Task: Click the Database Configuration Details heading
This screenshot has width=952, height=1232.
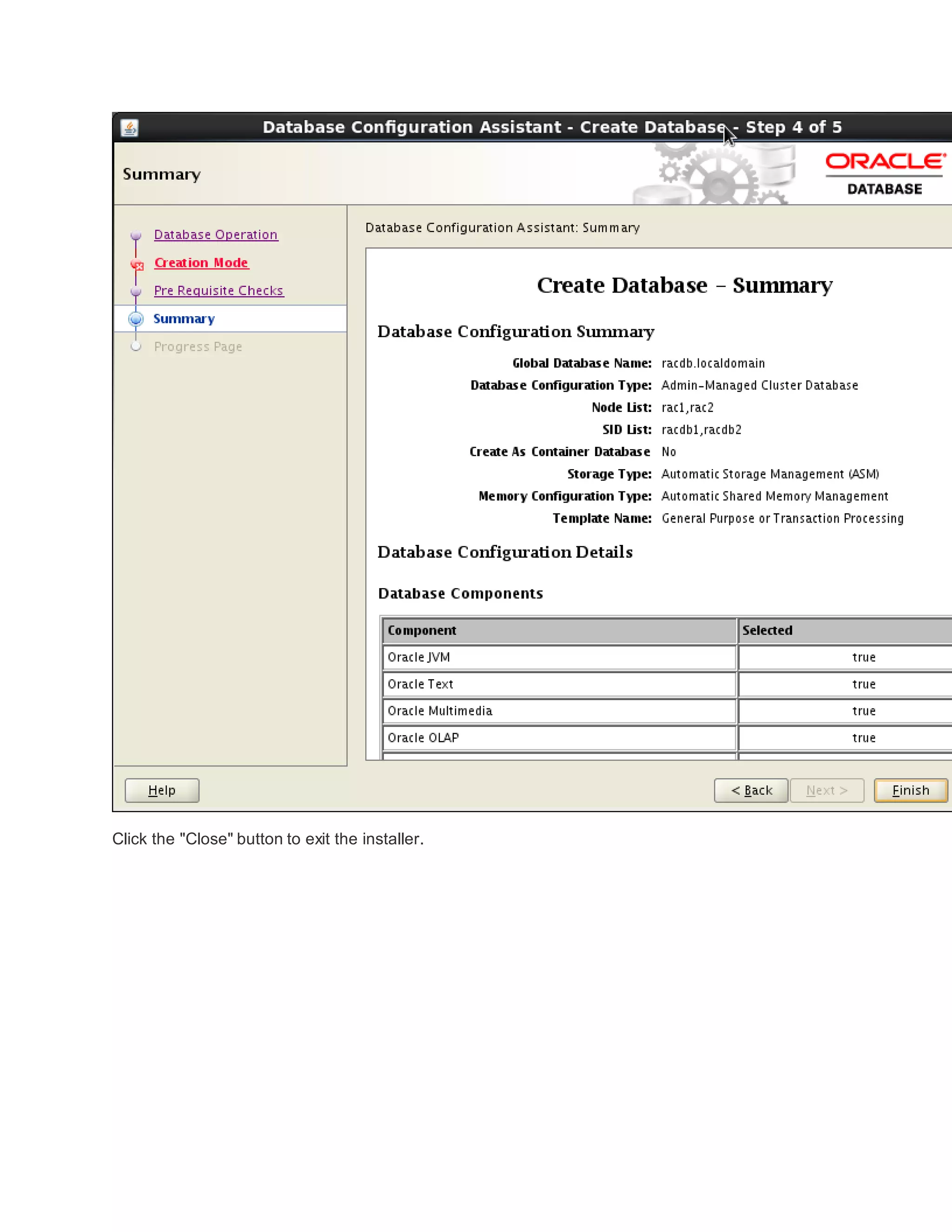Action: pos(505,552)
